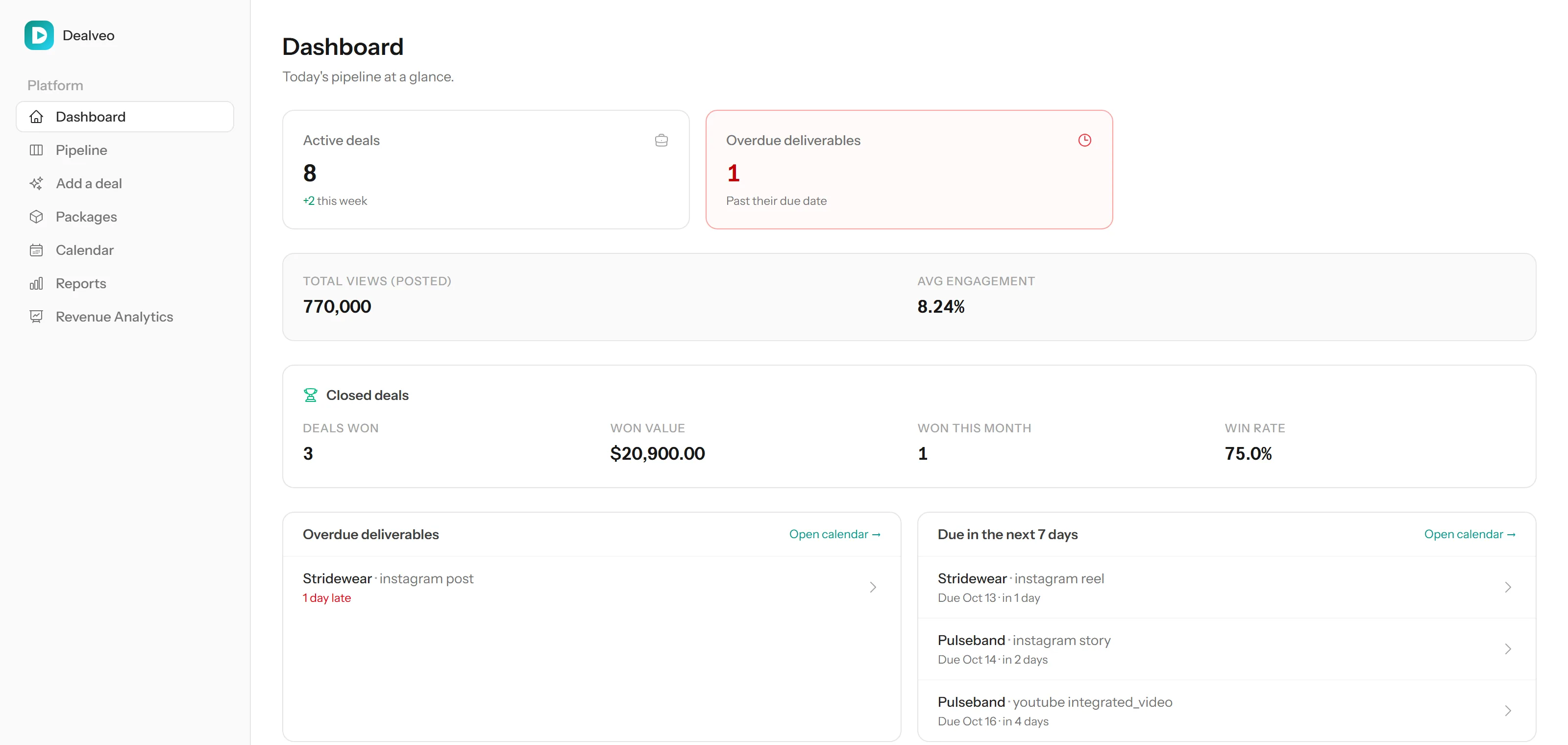1568x745 pixels.
Task: Click the trophy icon beside Closed deals
Action: [x=311, y=395]
